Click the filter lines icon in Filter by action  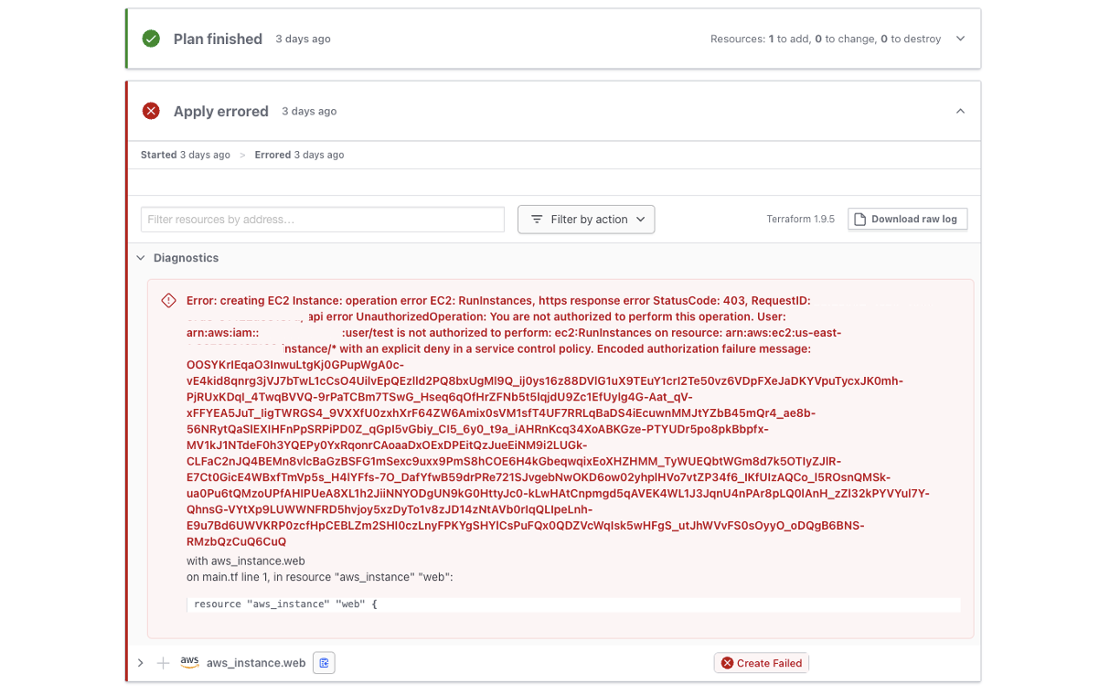(x=537, y=219)
